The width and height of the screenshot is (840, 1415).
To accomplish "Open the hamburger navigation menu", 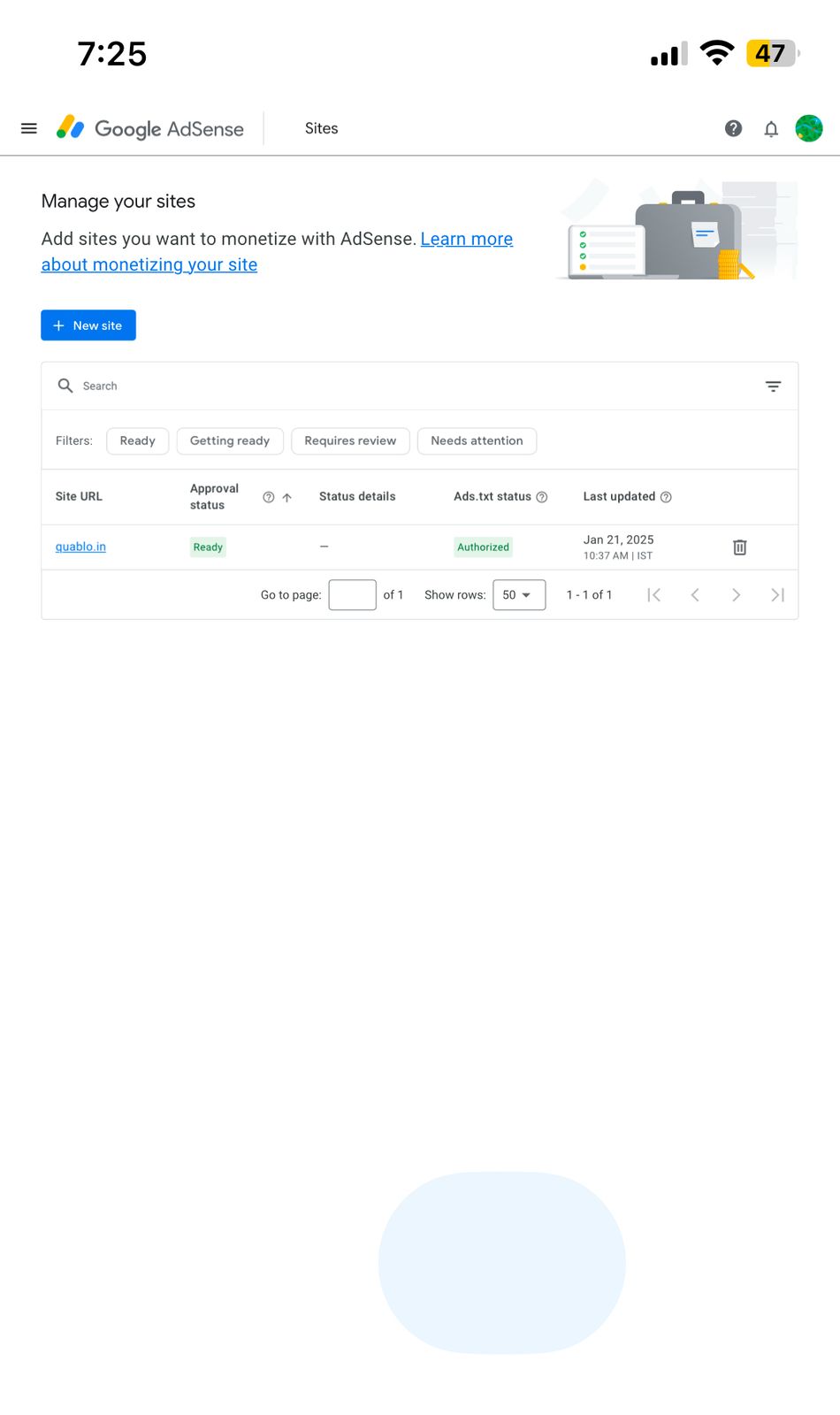I will point(29,128).
